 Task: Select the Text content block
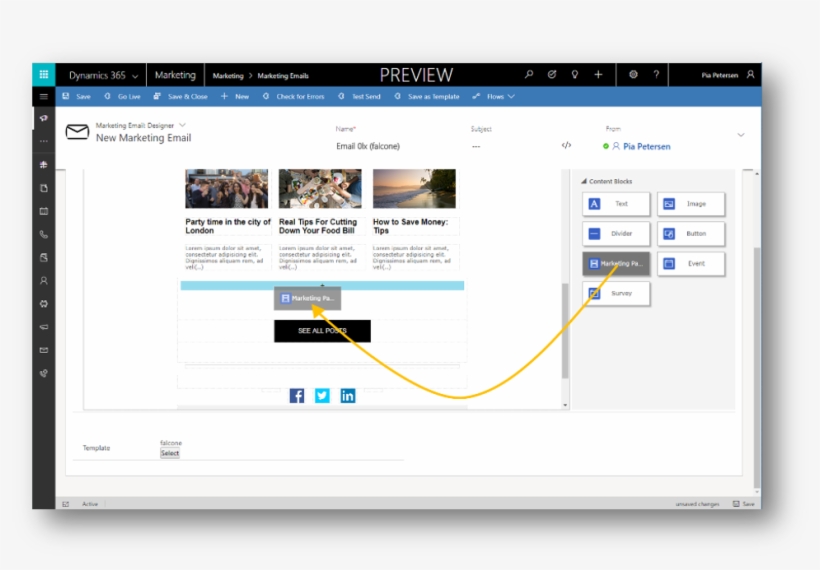[x=616, y=204]
